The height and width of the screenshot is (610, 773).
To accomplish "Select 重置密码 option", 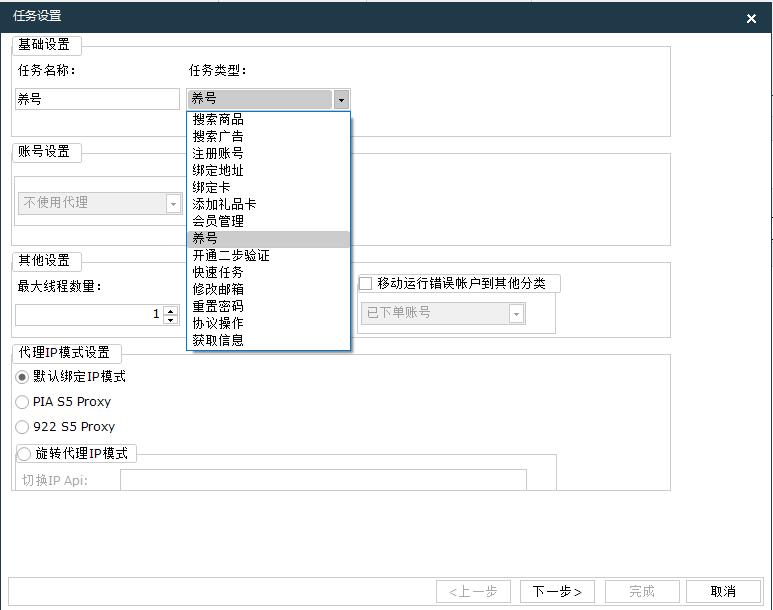I will [x=268, y=306].
